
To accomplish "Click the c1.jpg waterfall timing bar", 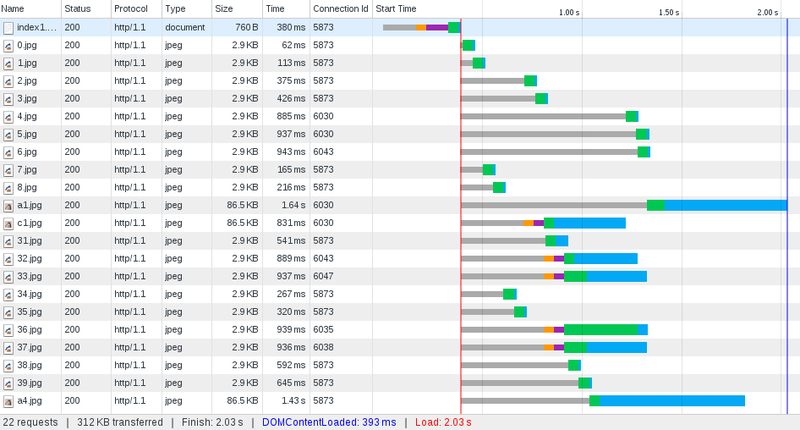I will click(x=543, y=223).
